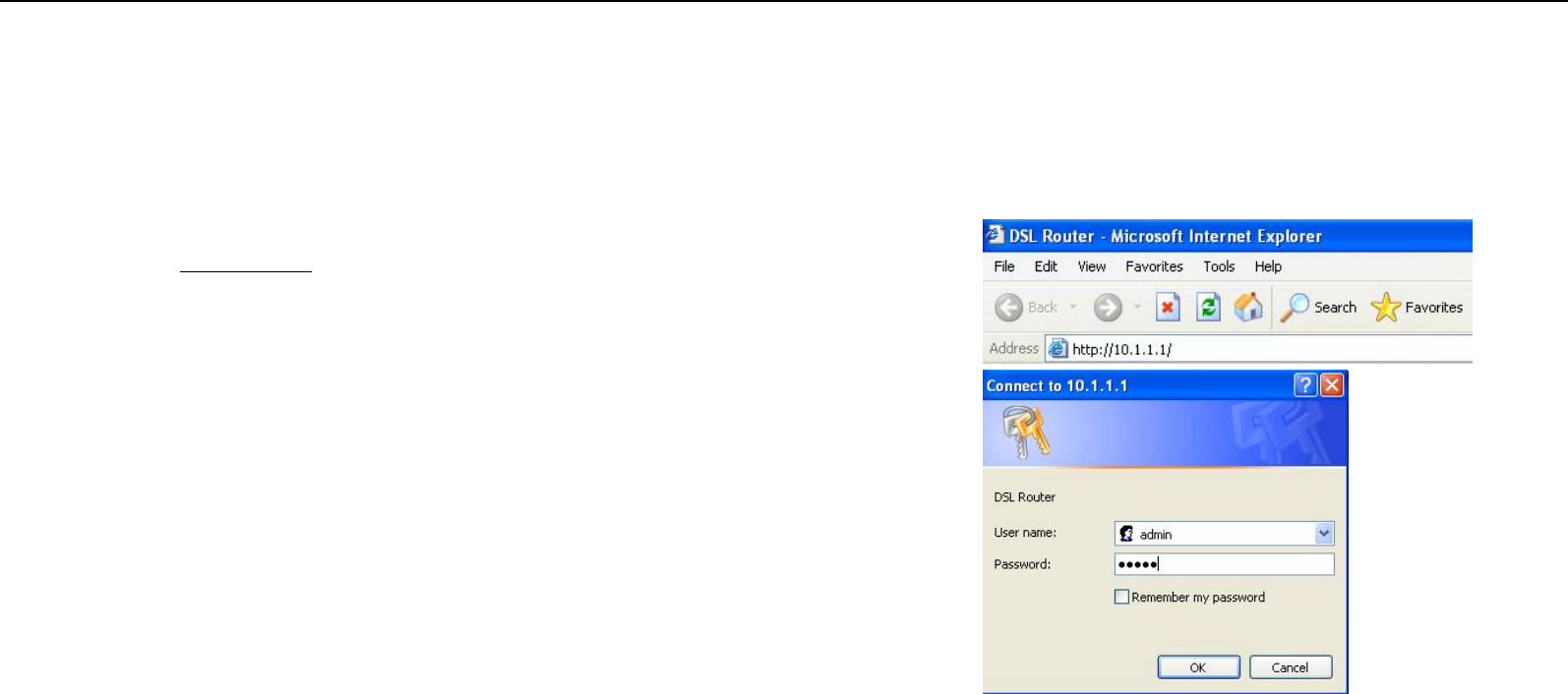Screen dimensions: 1568x694
Task: Focus the Password input field
Action: click(x=1225, y=564)
